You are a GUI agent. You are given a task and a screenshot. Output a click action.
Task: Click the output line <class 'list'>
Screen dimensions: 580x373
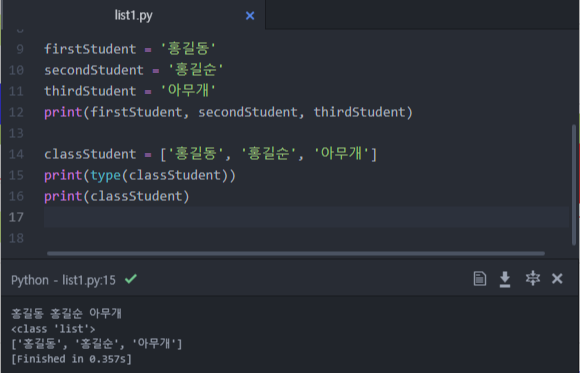point(53,329)
